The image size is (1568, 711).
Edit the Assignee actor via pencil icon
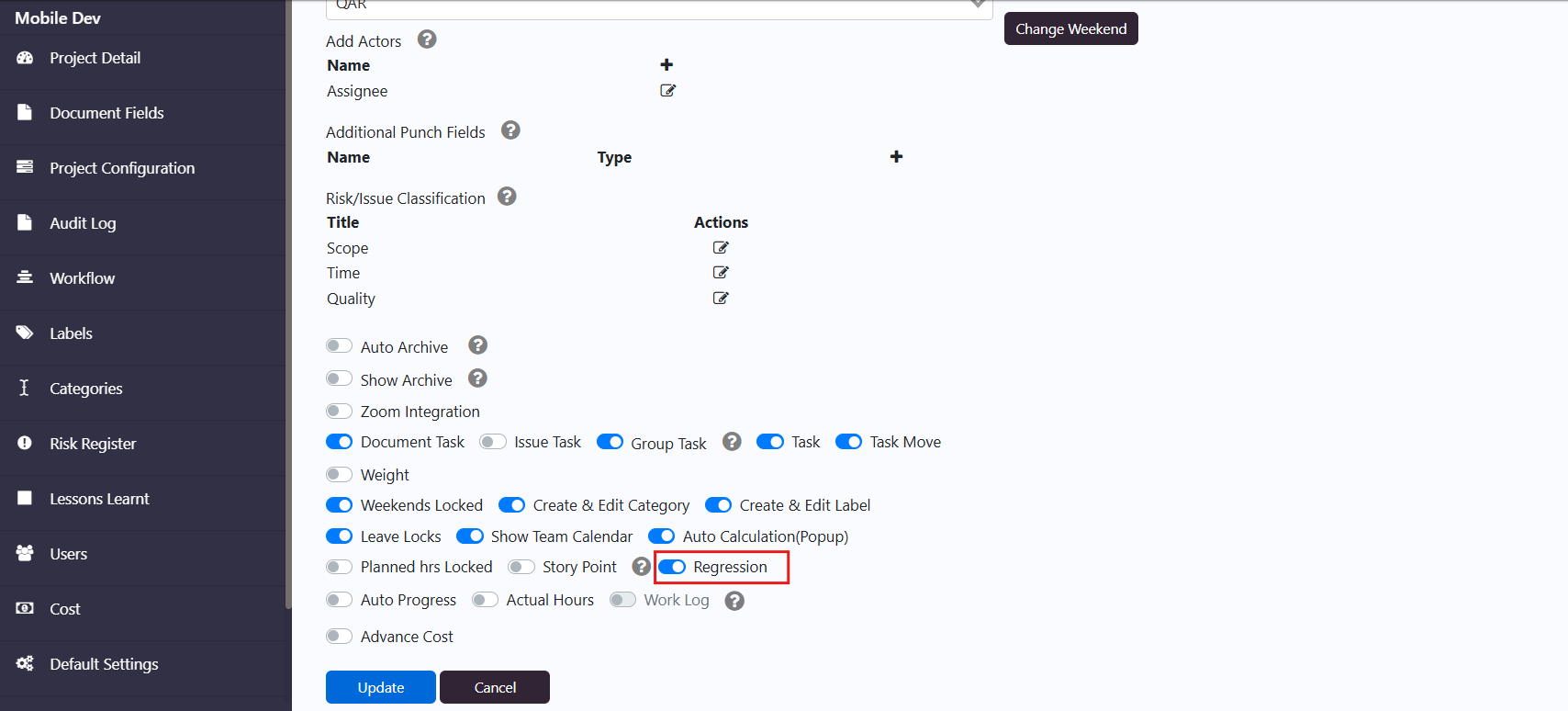667,90
